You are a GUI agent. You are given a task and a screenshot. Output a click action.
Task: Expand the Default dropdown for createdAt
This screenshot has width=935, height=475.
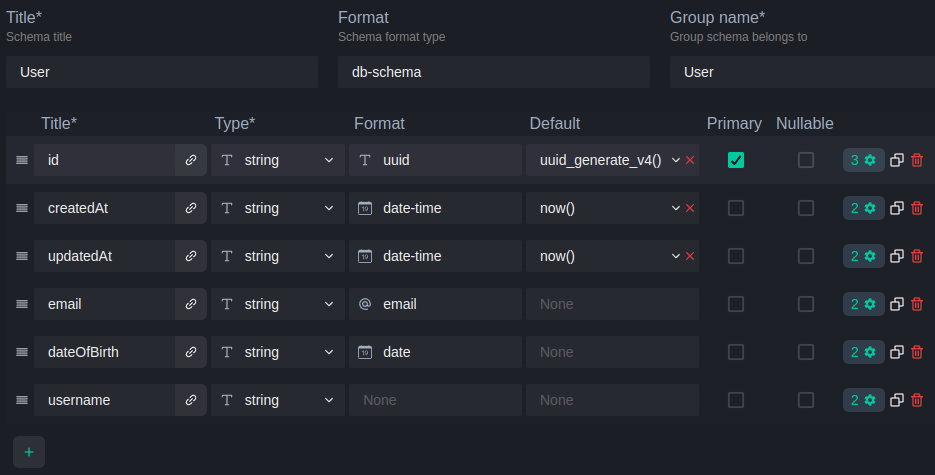676,208
